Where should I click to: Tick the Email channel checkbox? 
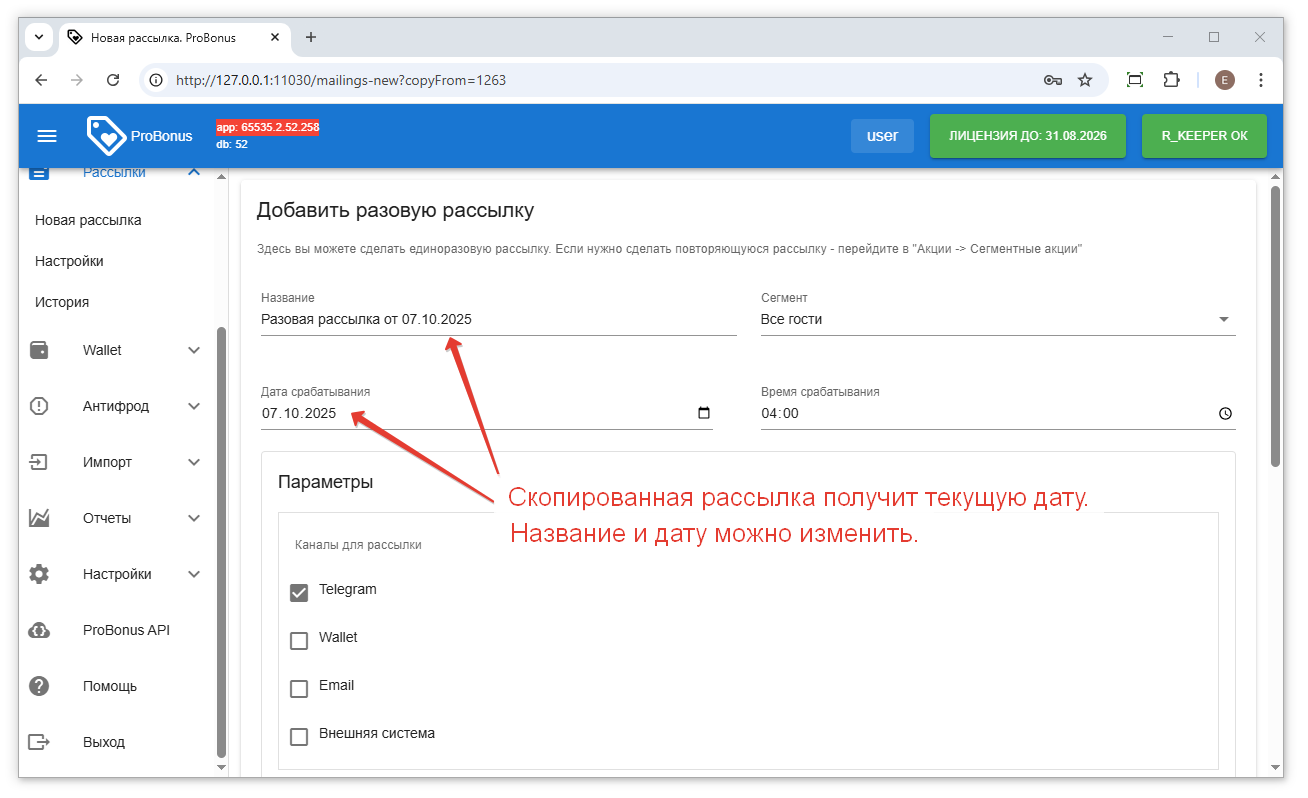pos(299,688)
